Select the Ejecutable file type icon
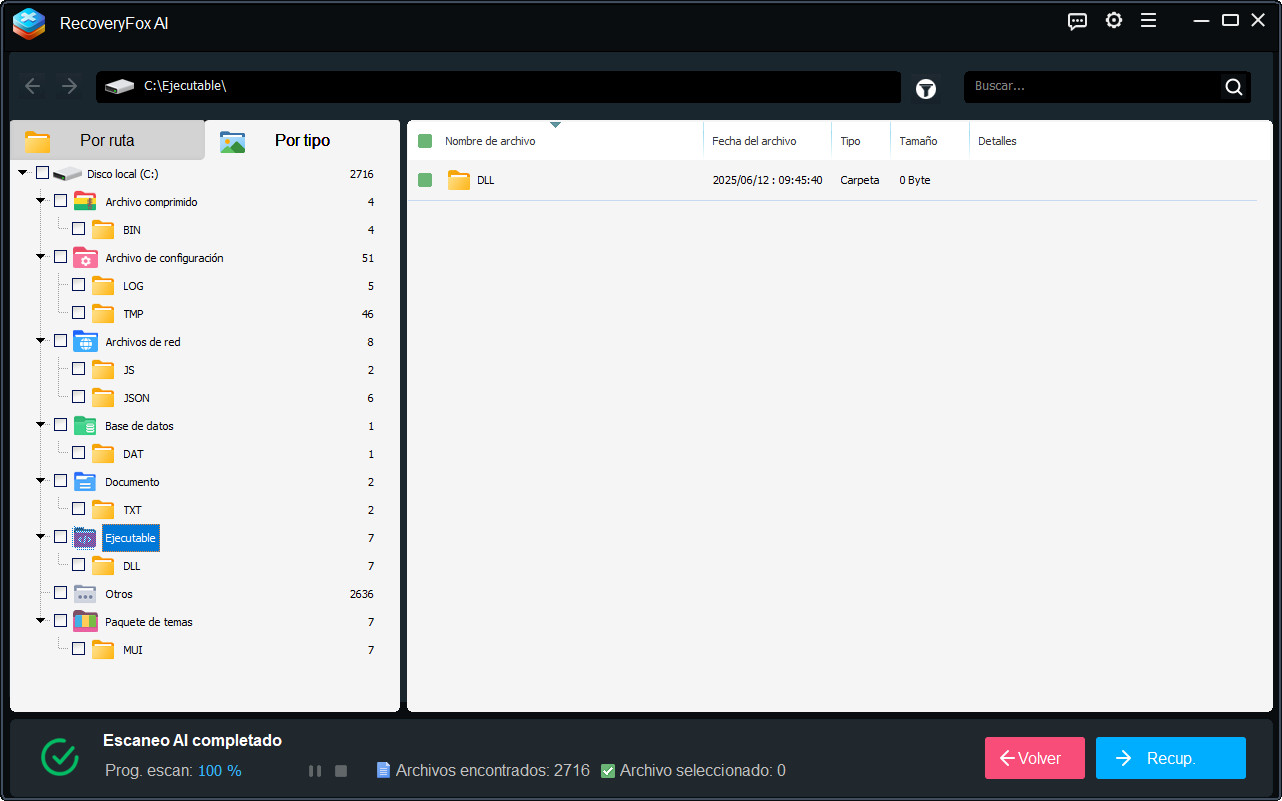1282x801 pixels. tap(85, 537)
